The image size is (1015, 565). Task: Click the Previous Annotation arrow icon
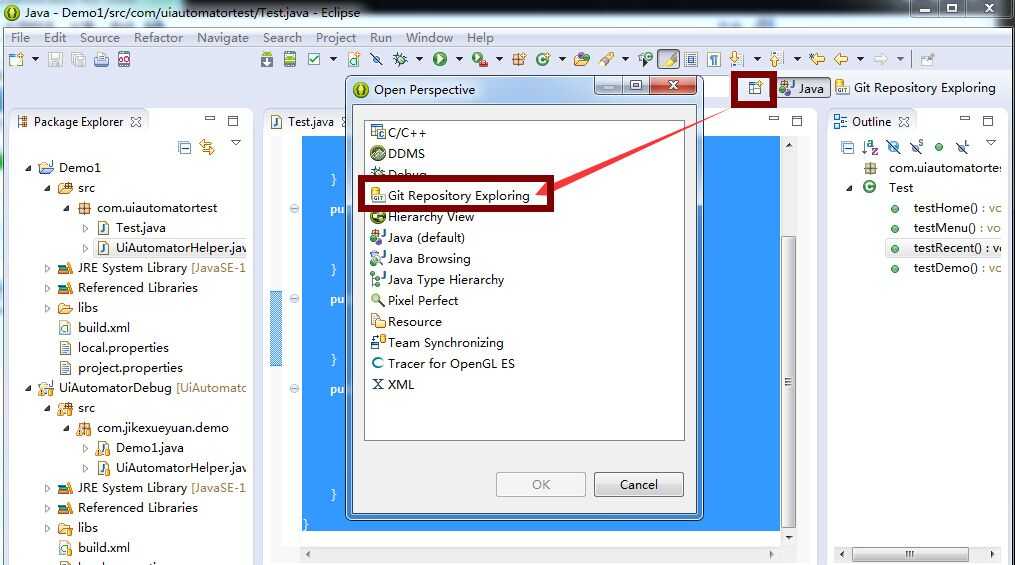(775, 60)
